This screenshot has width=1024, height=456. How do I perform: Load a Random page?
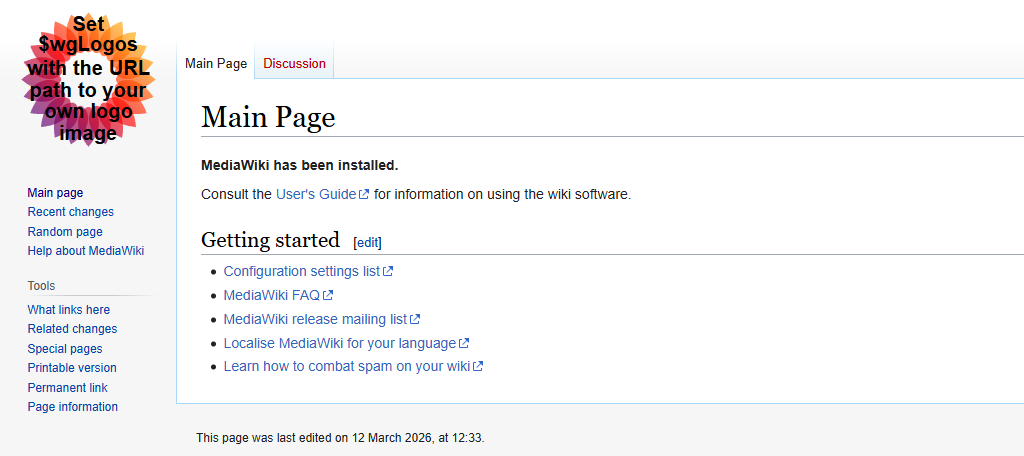pos(65,231)
